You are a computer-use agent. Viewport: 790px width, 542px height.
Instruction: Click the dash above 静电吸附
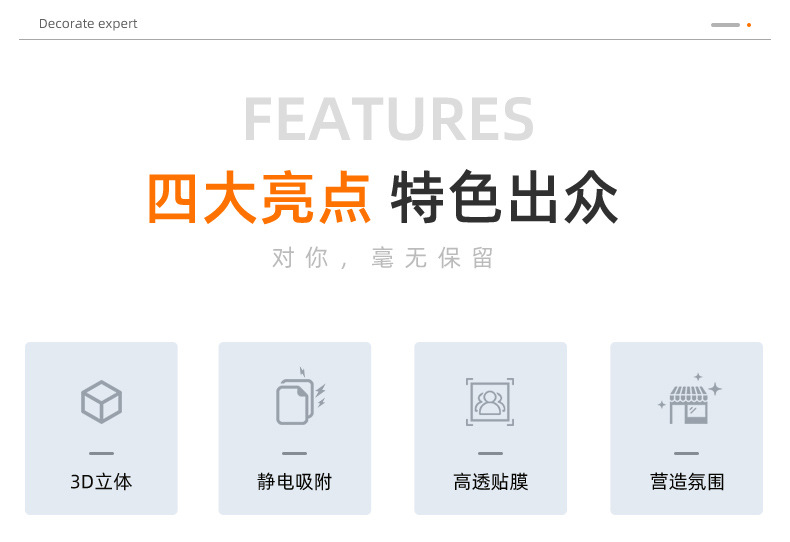[x=295, y=453]
